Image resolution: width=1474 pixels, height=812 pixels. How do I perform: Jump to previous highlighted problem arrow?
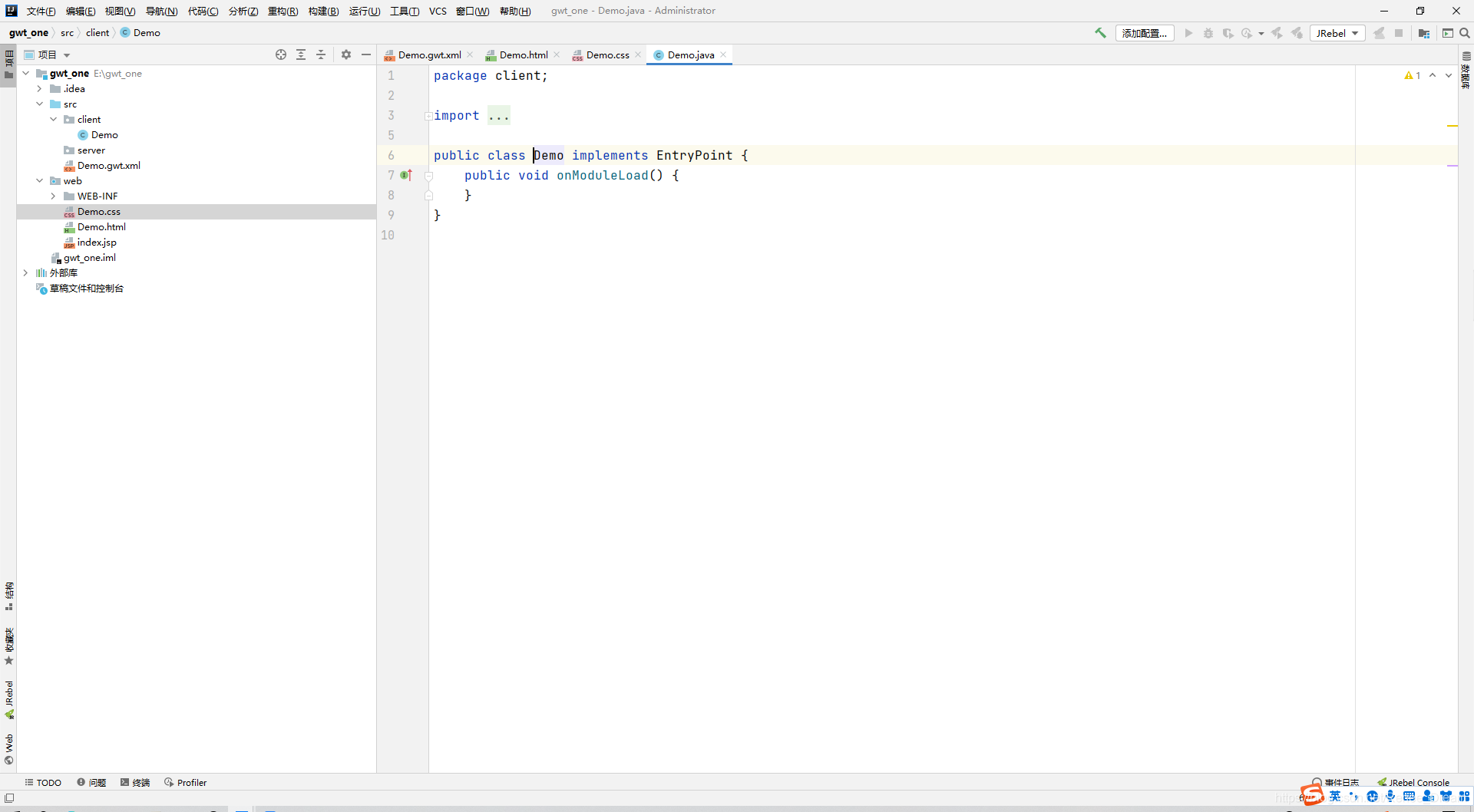click(1433, 75)
